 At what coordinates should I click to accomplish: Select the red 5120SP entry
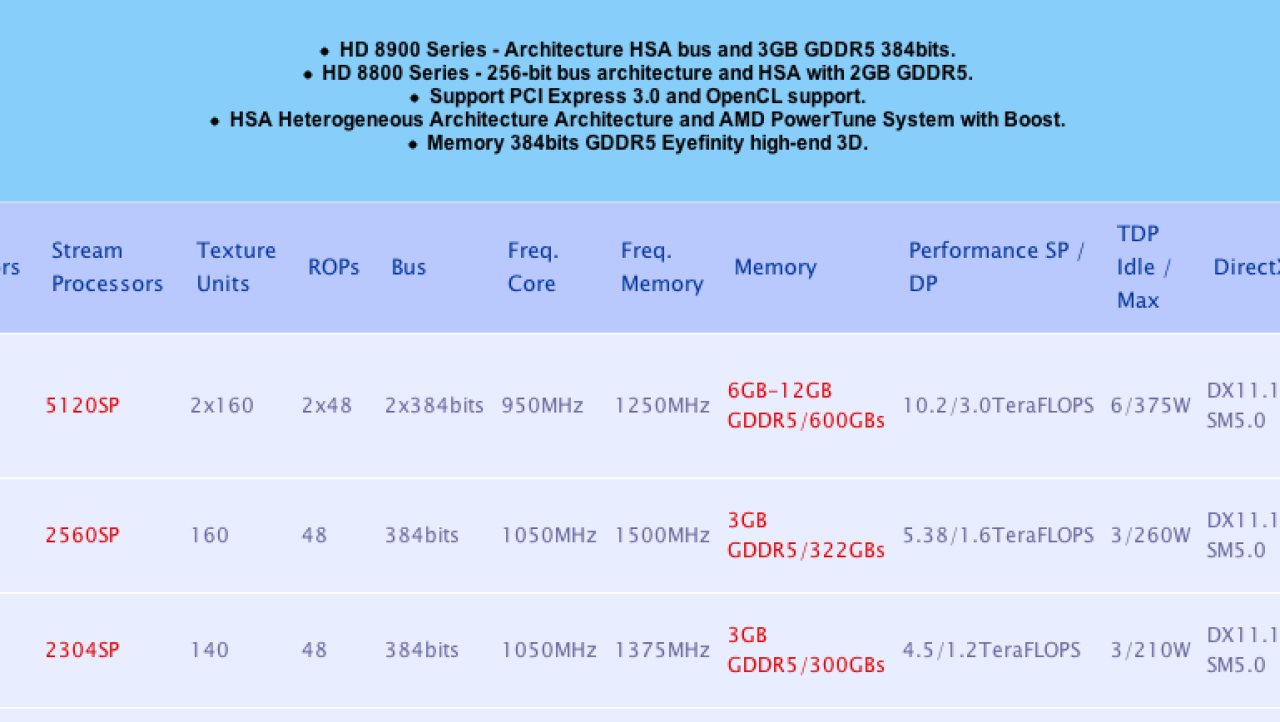point(82,405)
